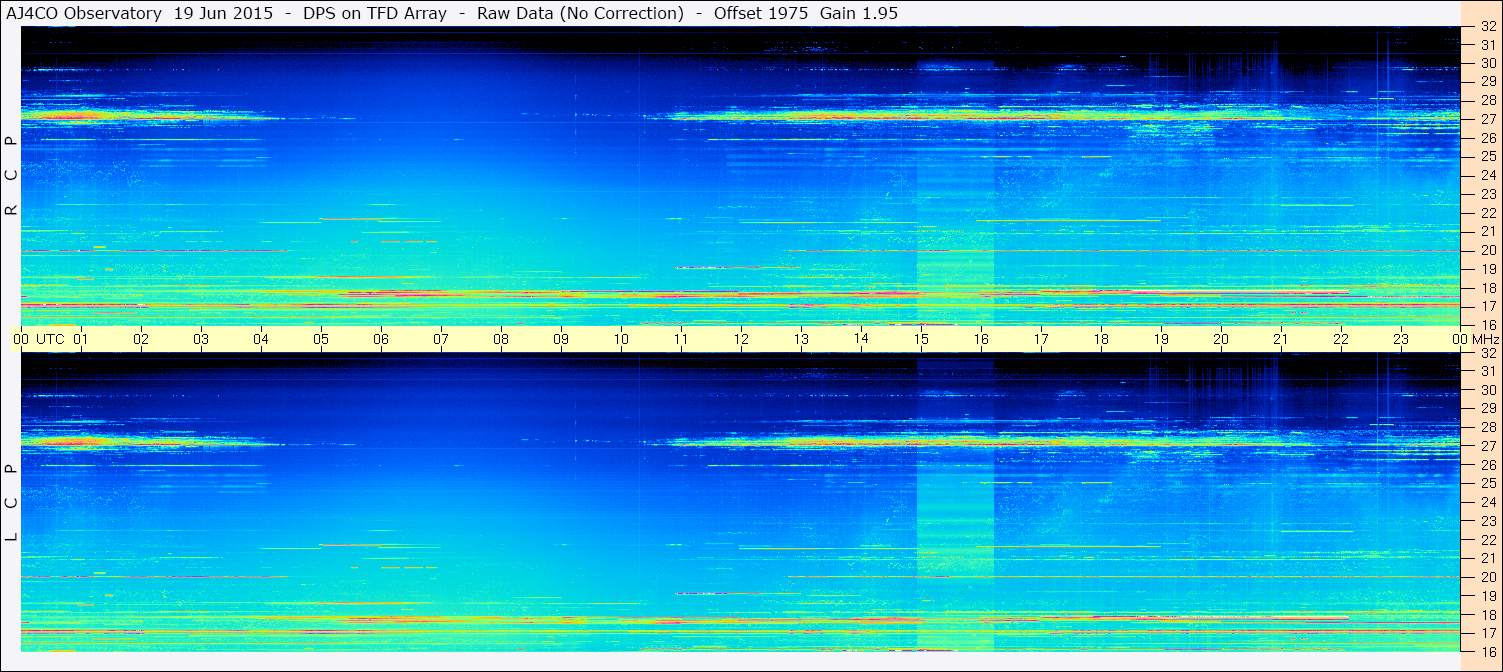
Task: Select the 14 hour marker on time axis
Action: (x=861, y=339)
